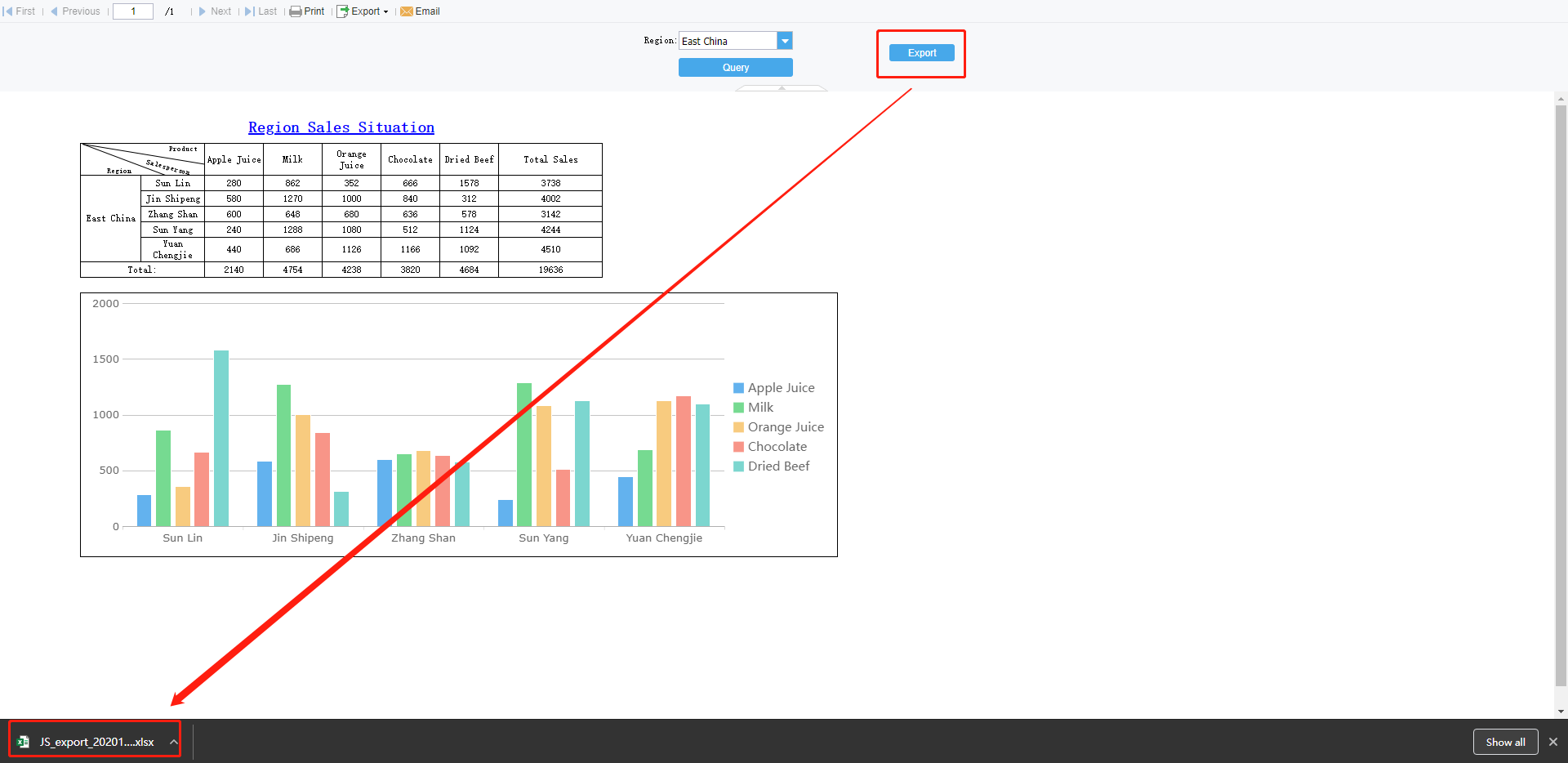Screen dimensions: 1568x763
Task: Click the Next page navigation icon
Action: (x=202, y=11)
